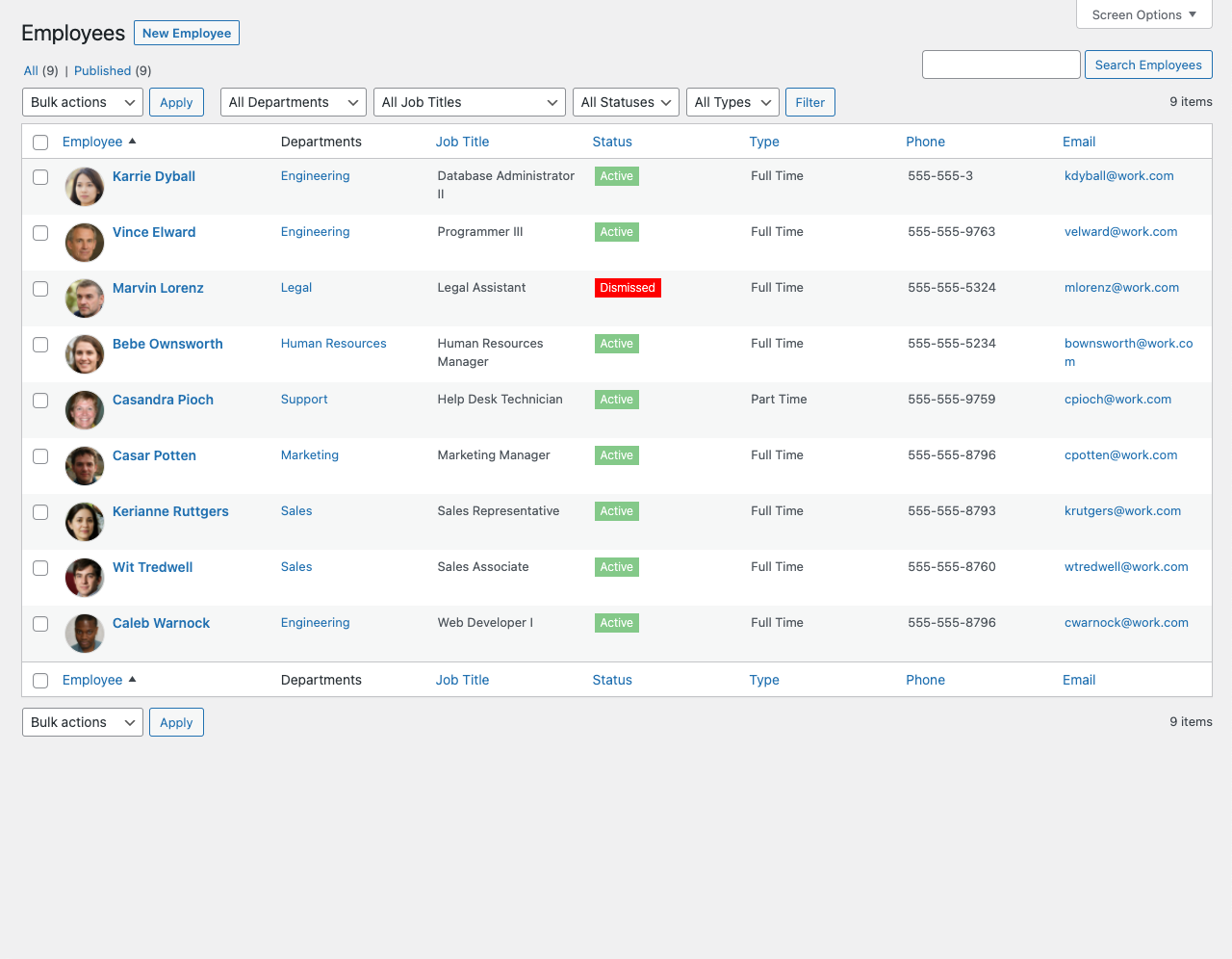Expand the All Job Titles filter
This screenshot has height=959, width=1232.
469,102
